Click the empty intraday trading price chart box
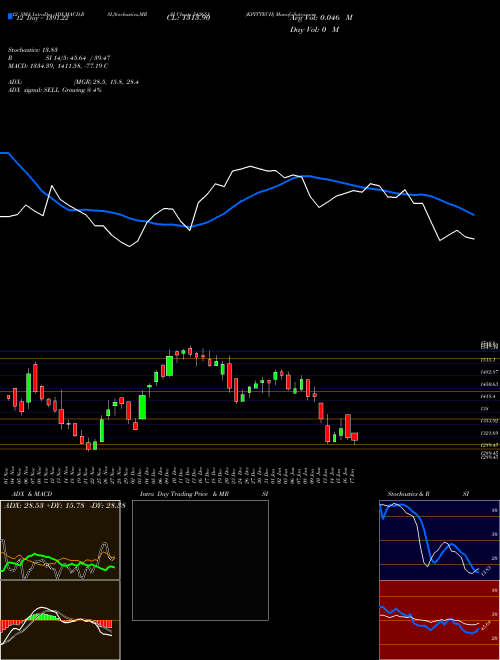 tap(200, 560)
